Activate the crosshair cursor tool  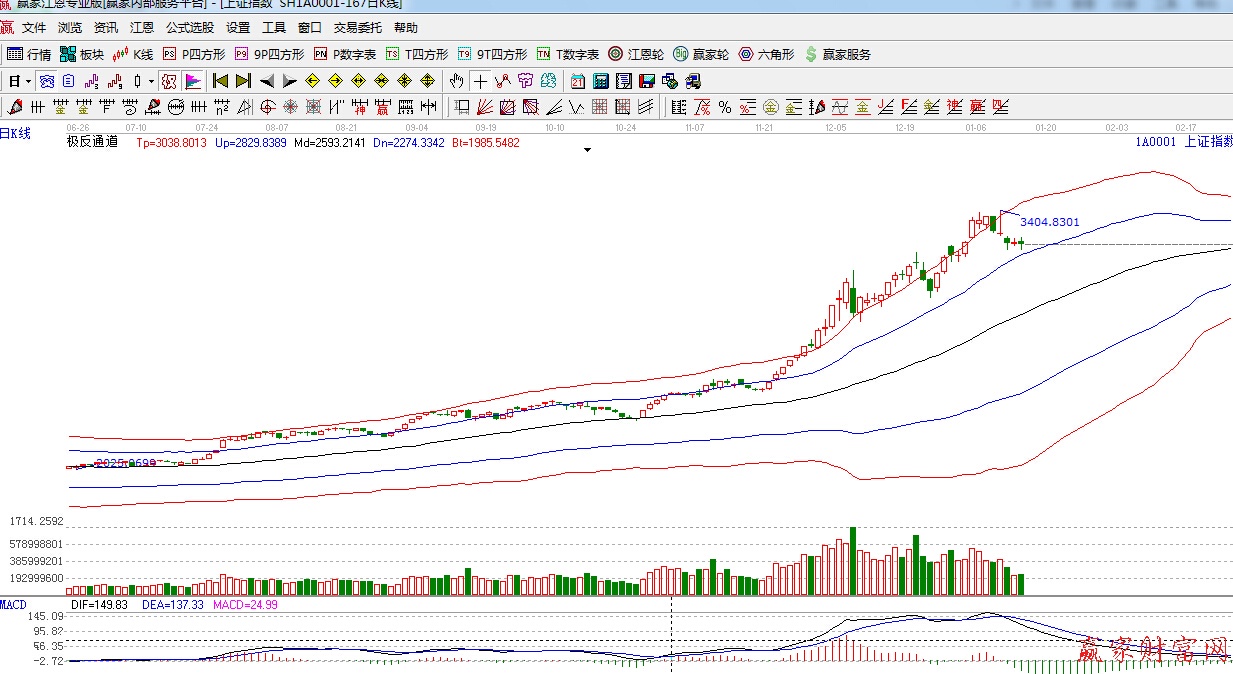click(x=481, y=81)
